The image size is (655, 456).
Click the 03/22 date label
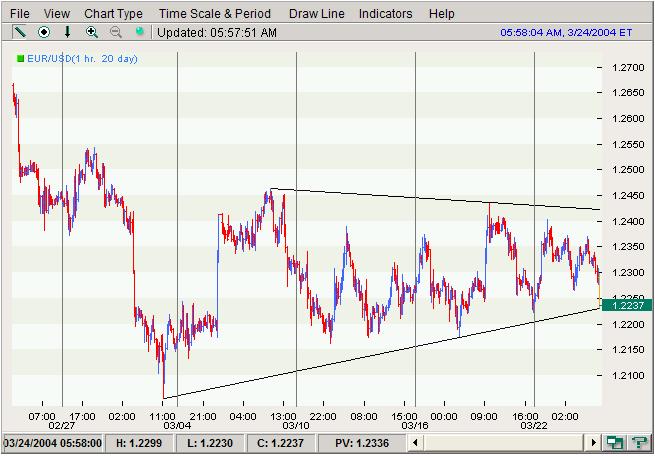point(533,426)
